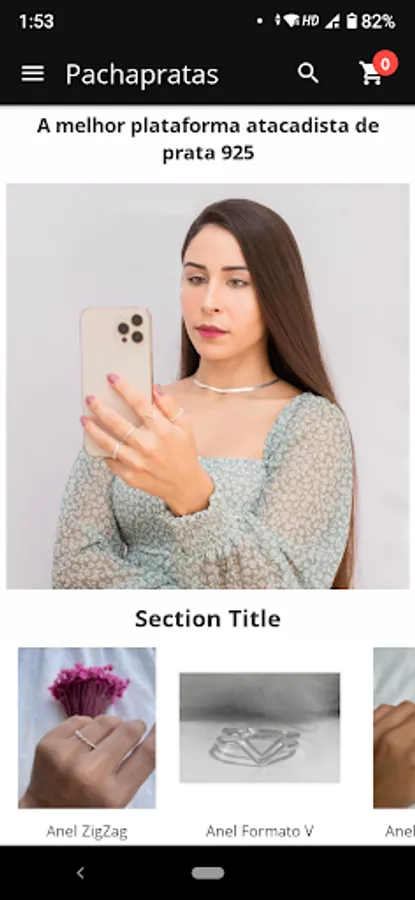Open the Anel ZigZag product photo
Image resolution: width=415 pixels, height=900 pixels.
pyautogui.click(x=87, y=728)
